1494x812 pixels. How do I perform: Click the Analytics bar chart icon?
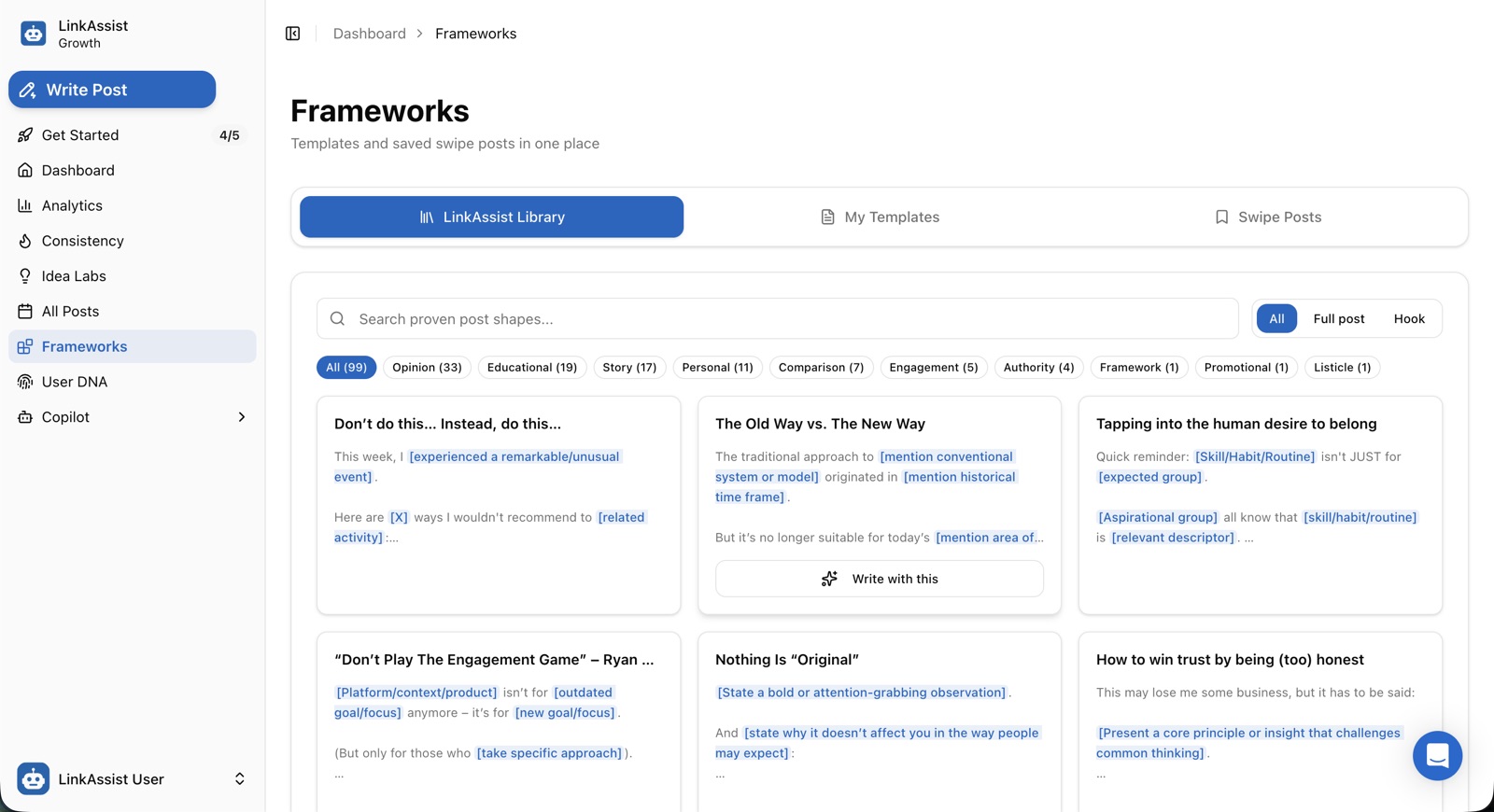coord(25,205)
